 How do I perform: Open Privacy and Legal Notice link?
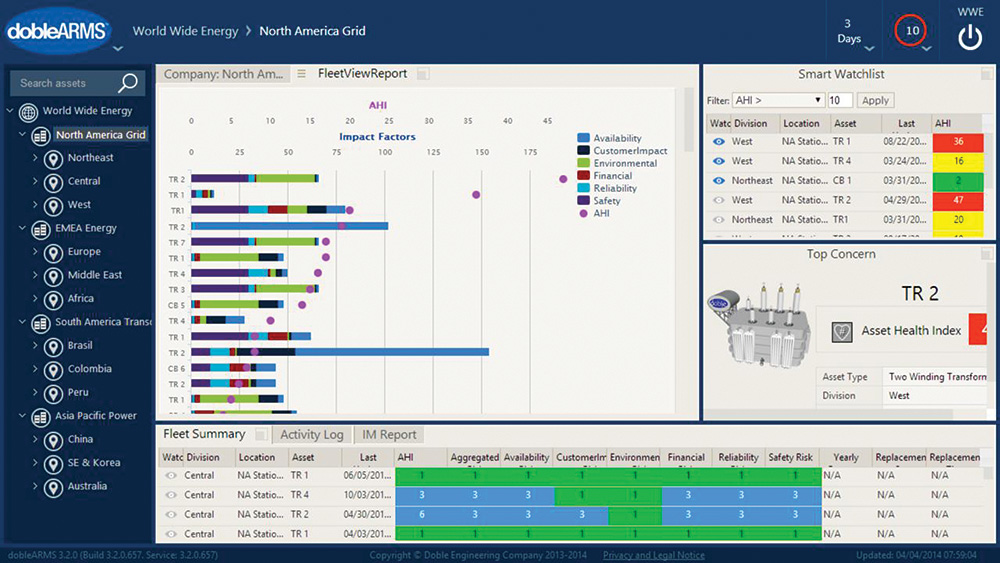(653, 555)
